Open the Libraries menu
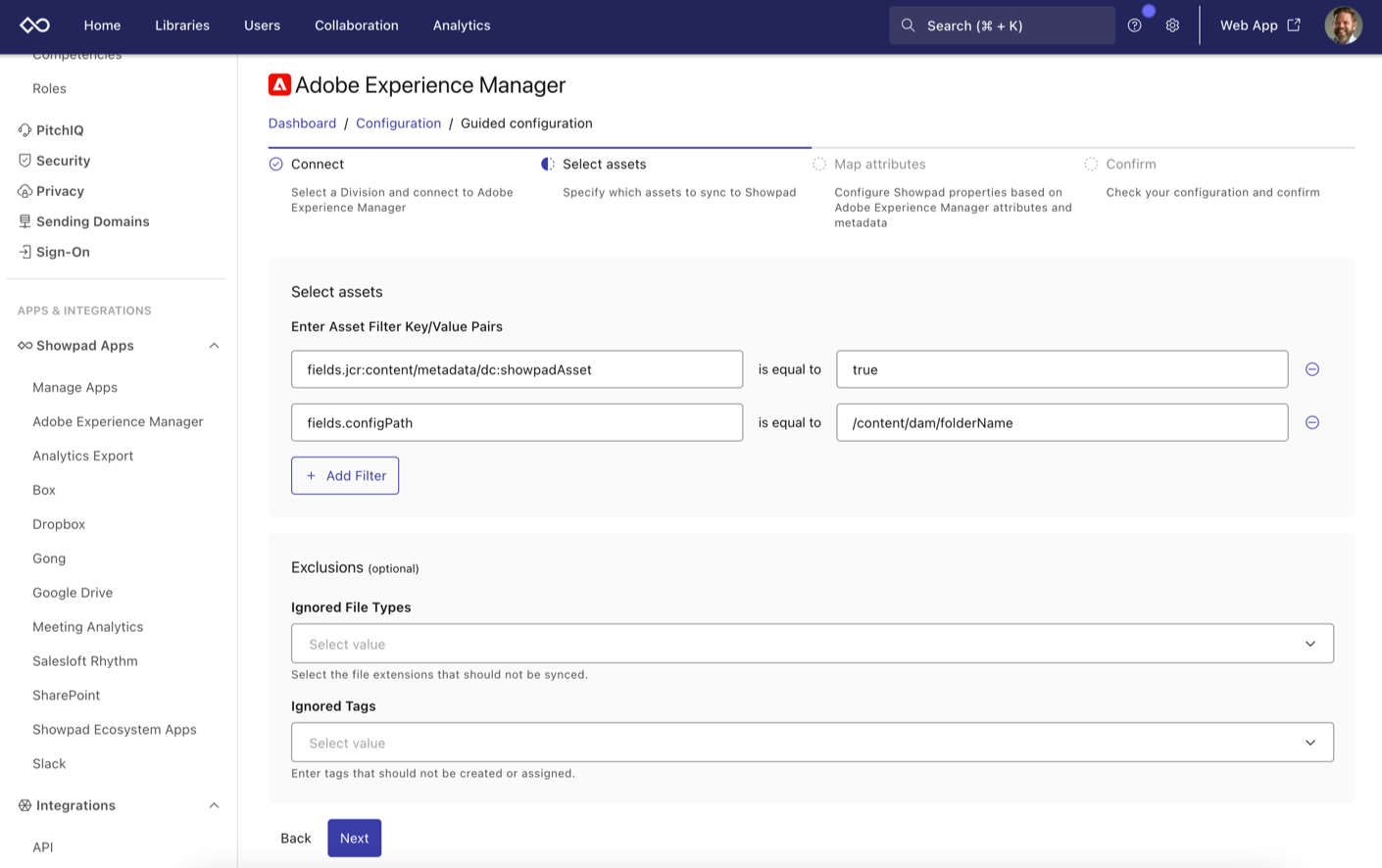1382x868 pixels. 182,25
